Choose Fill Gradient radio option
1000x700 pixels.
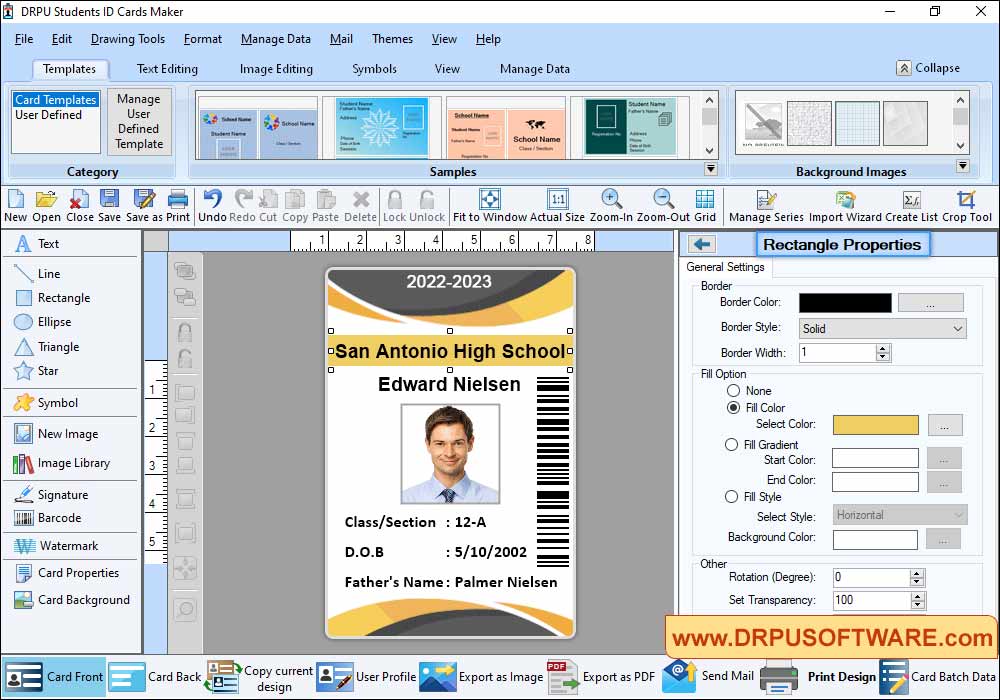[x=732, y=444]
